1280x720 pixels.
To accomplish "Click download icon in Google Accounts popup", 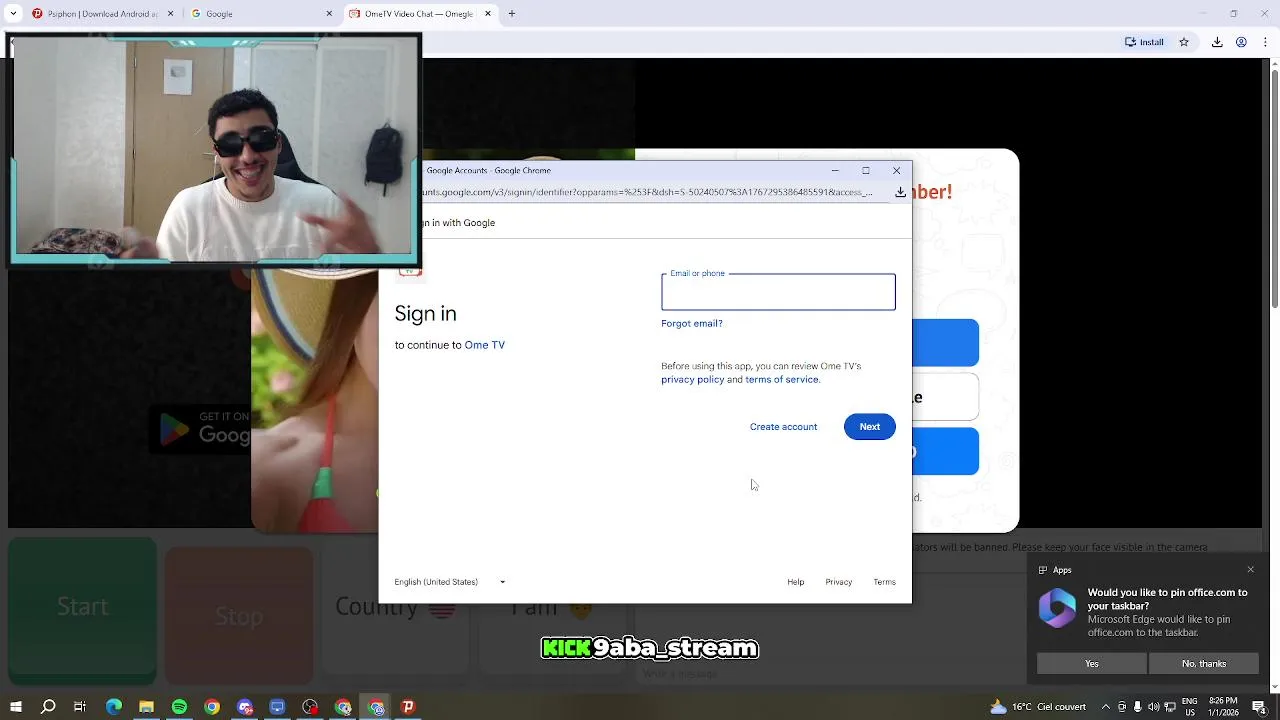I will [x=900, y=192].
